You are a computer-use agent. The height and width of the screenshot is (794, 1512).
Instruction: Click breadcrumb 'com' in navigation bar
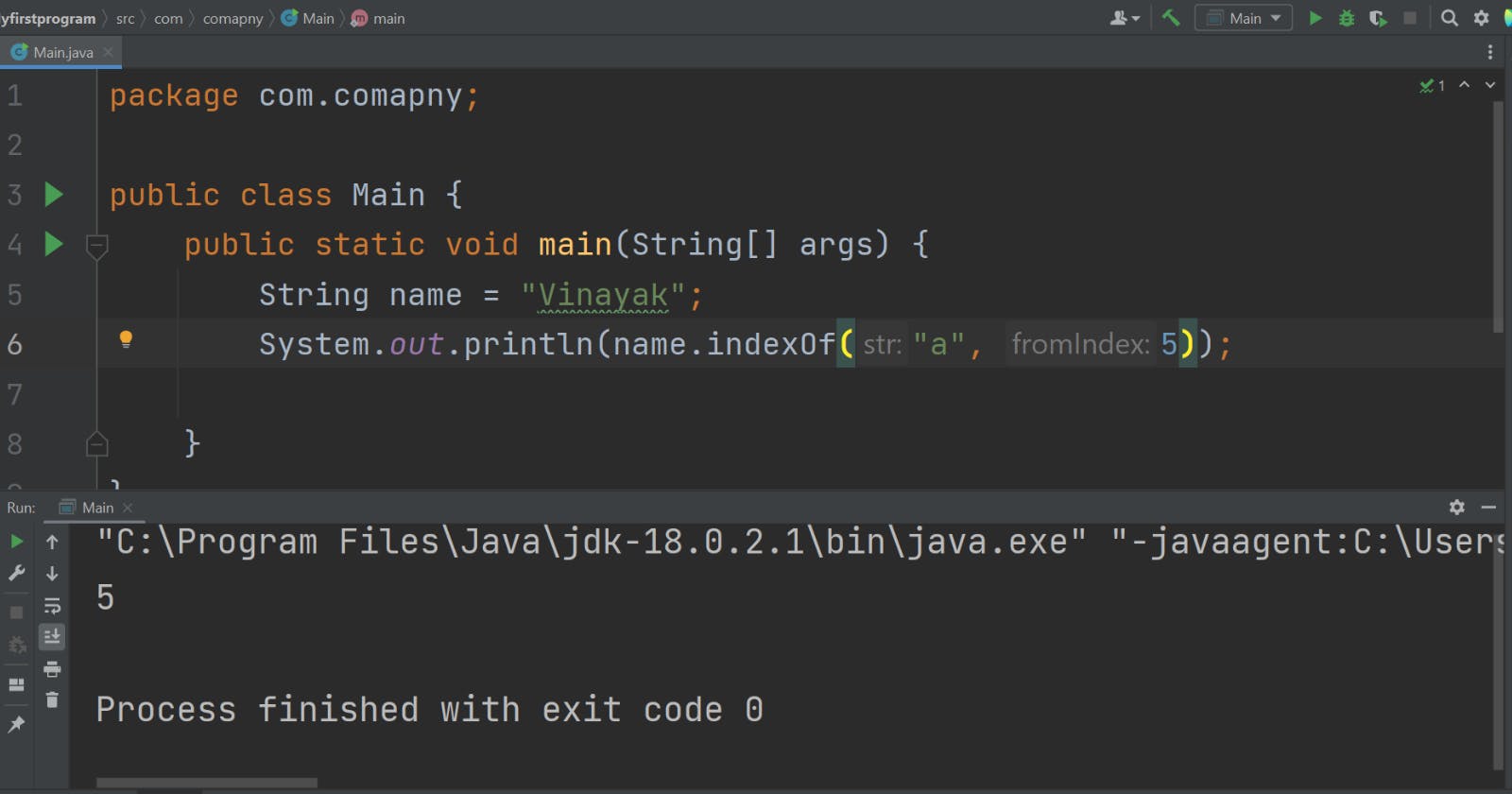(168, 19)
